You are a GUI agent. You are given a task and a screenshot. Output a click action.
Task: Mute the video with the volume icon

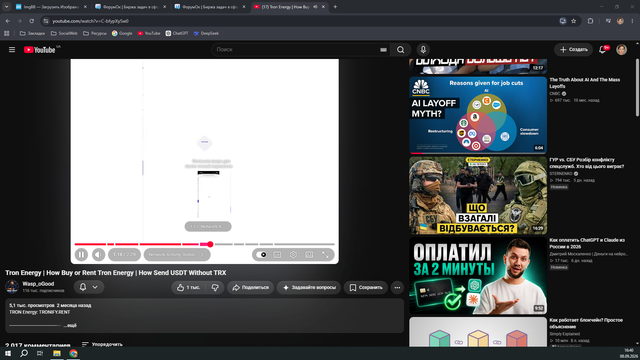[x=98, y=255]
